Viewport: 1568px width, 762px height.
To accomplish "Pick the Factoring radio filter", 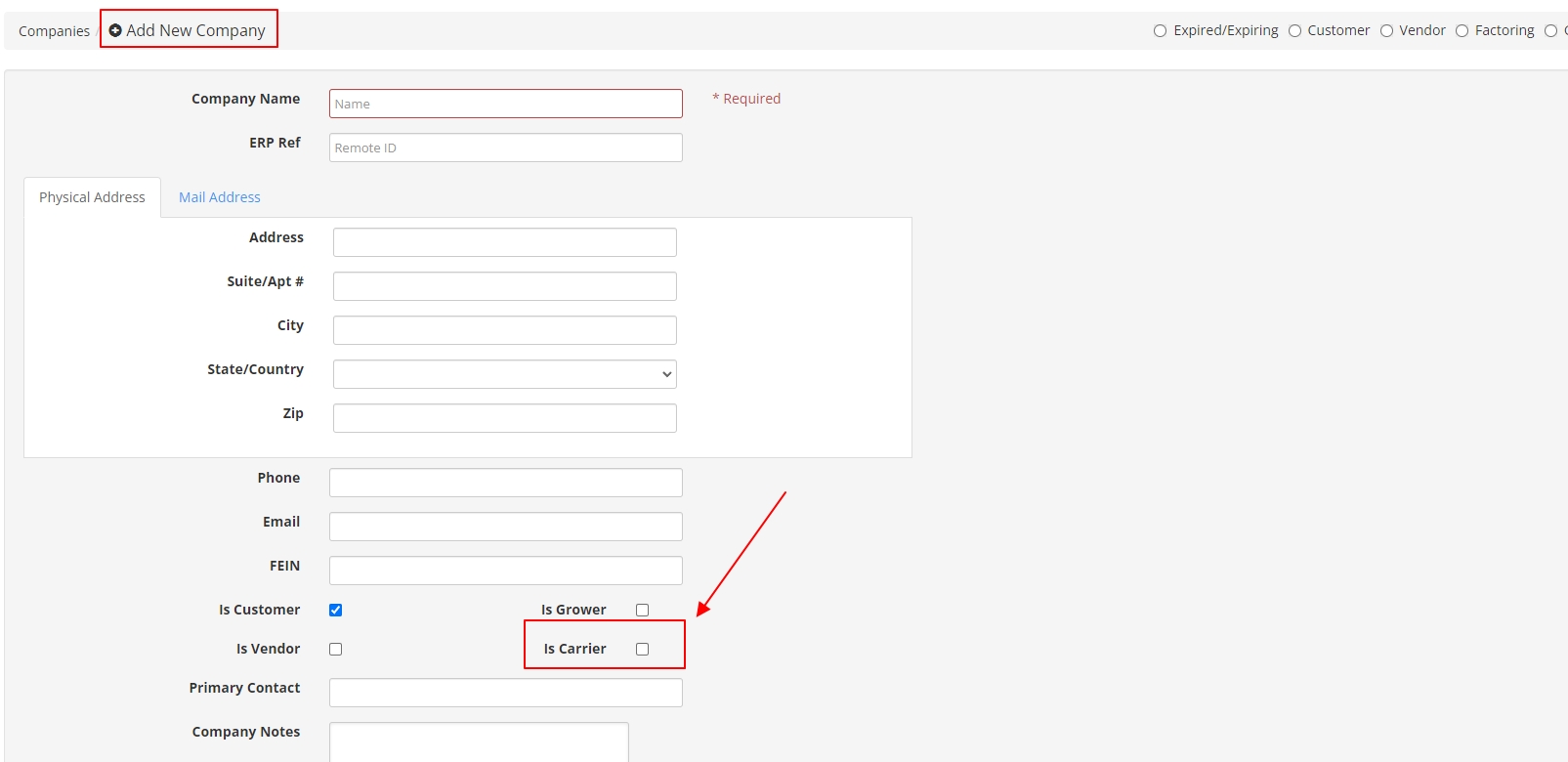I will pyautogui.click(x=1462, y=31).
